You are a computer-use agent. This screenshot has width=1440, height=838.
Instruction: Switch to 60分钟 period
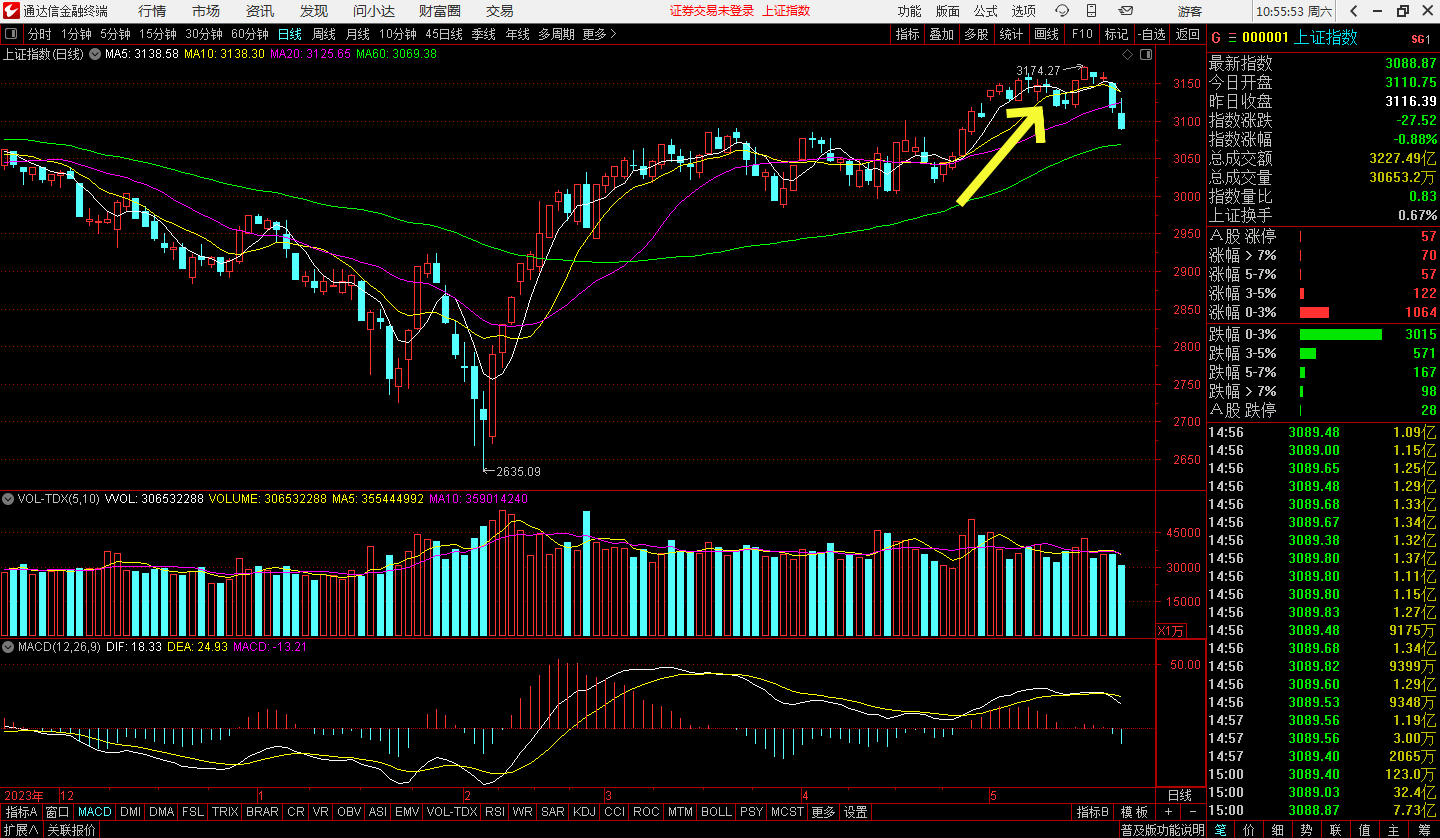(249, 34)
